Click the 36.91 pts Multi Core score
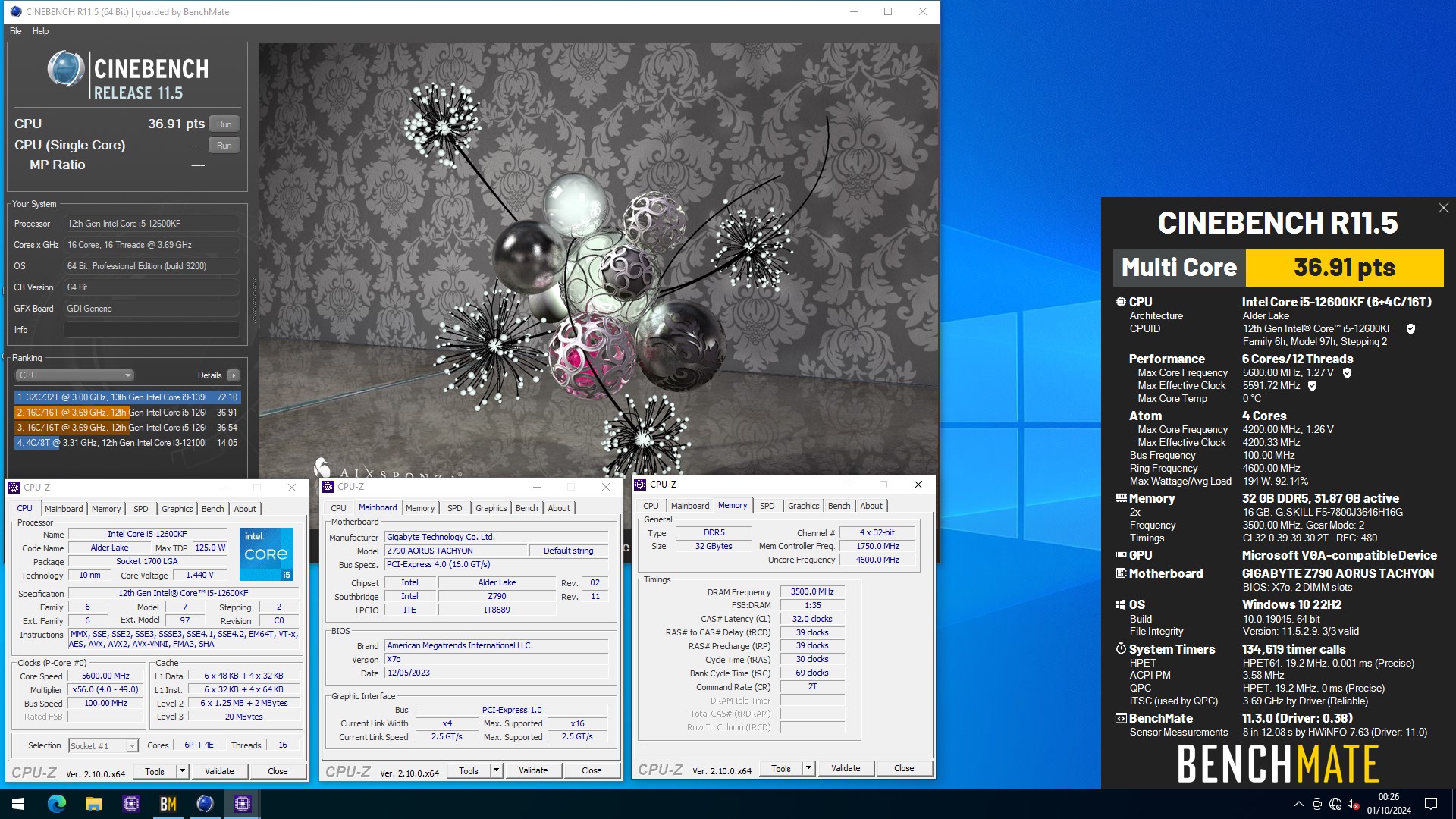 [1345, 268]
